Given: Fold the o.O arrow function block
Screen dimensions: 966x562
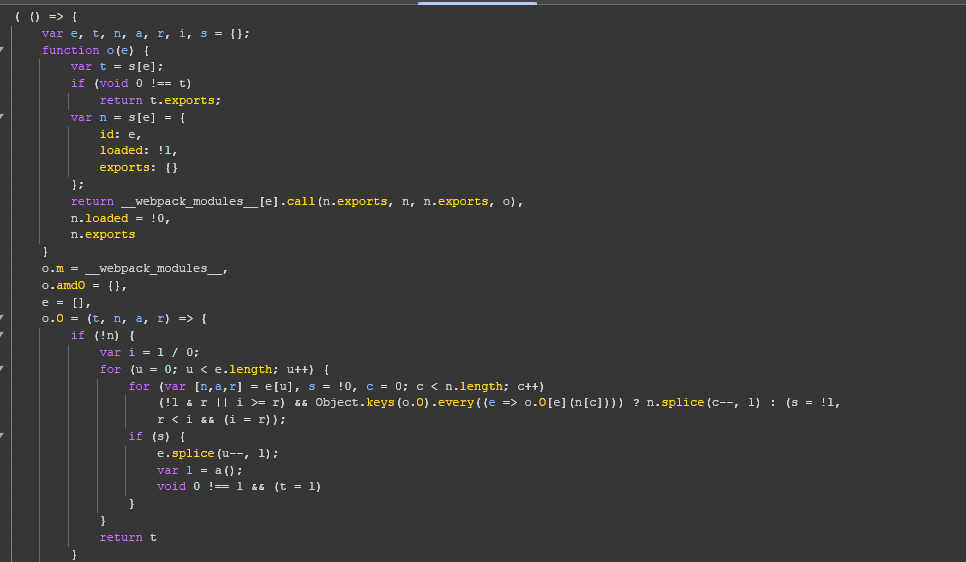Looking at the screenshot, I should [3, 319].
